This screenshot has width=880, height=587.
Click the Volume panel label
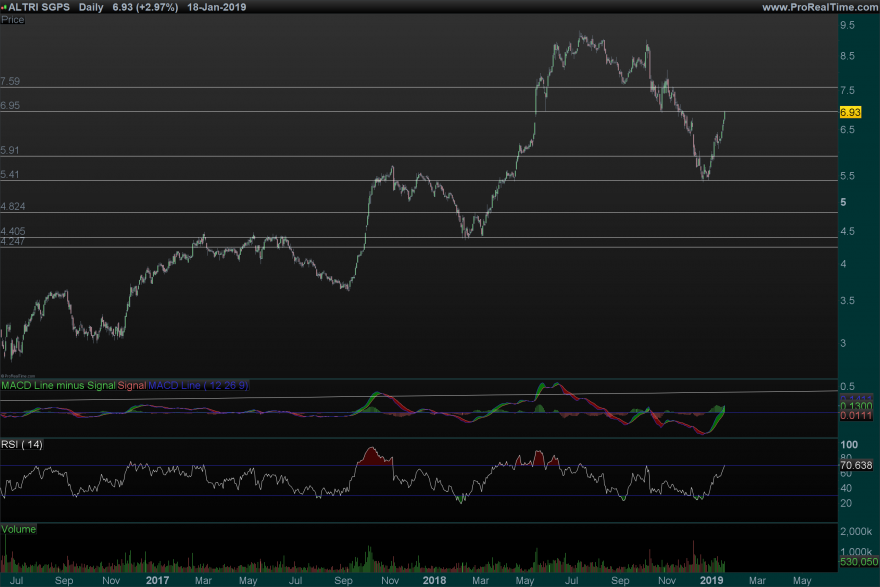pos(18,527)
